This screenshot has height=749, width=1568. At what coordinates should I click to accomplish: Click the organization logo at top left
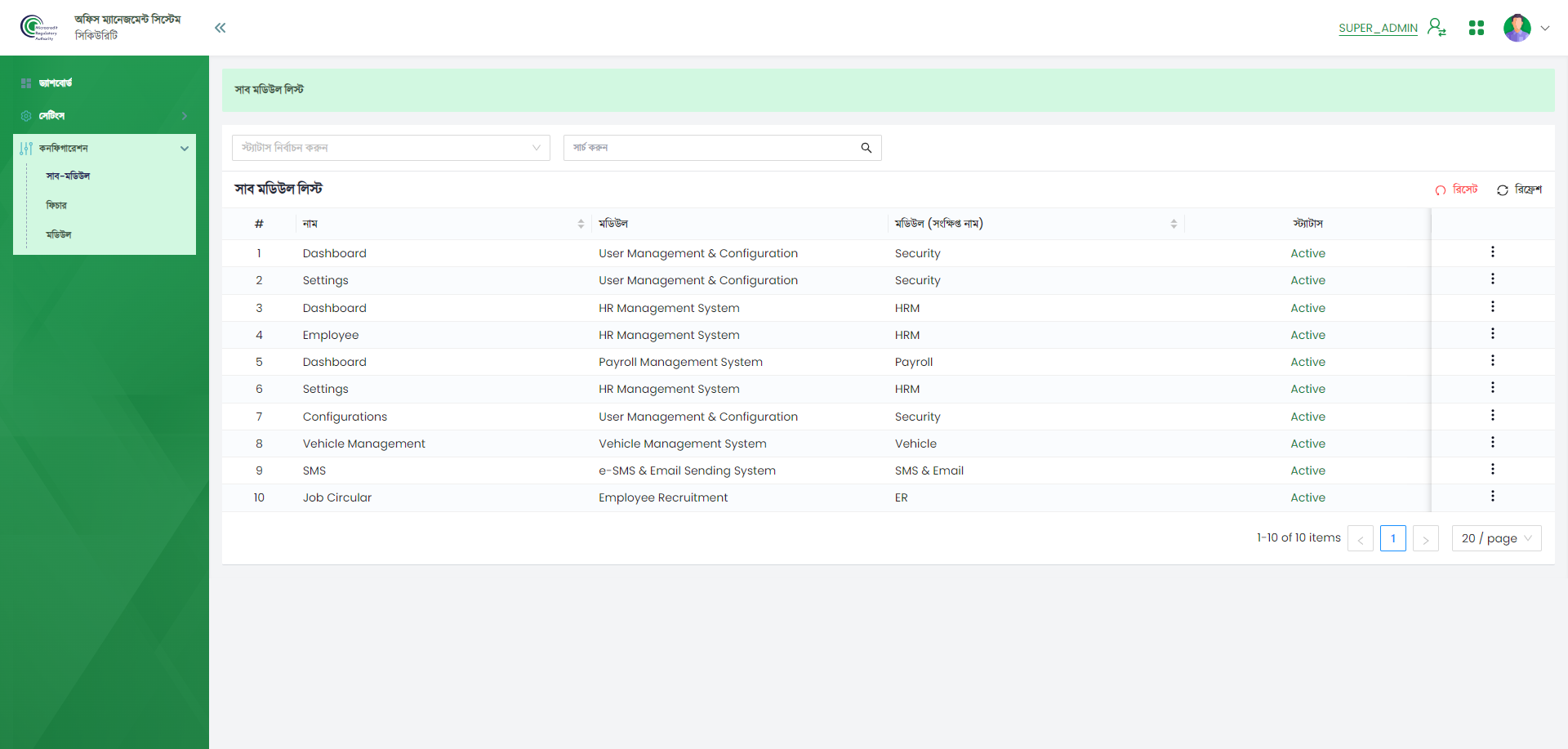pos(38,28)
